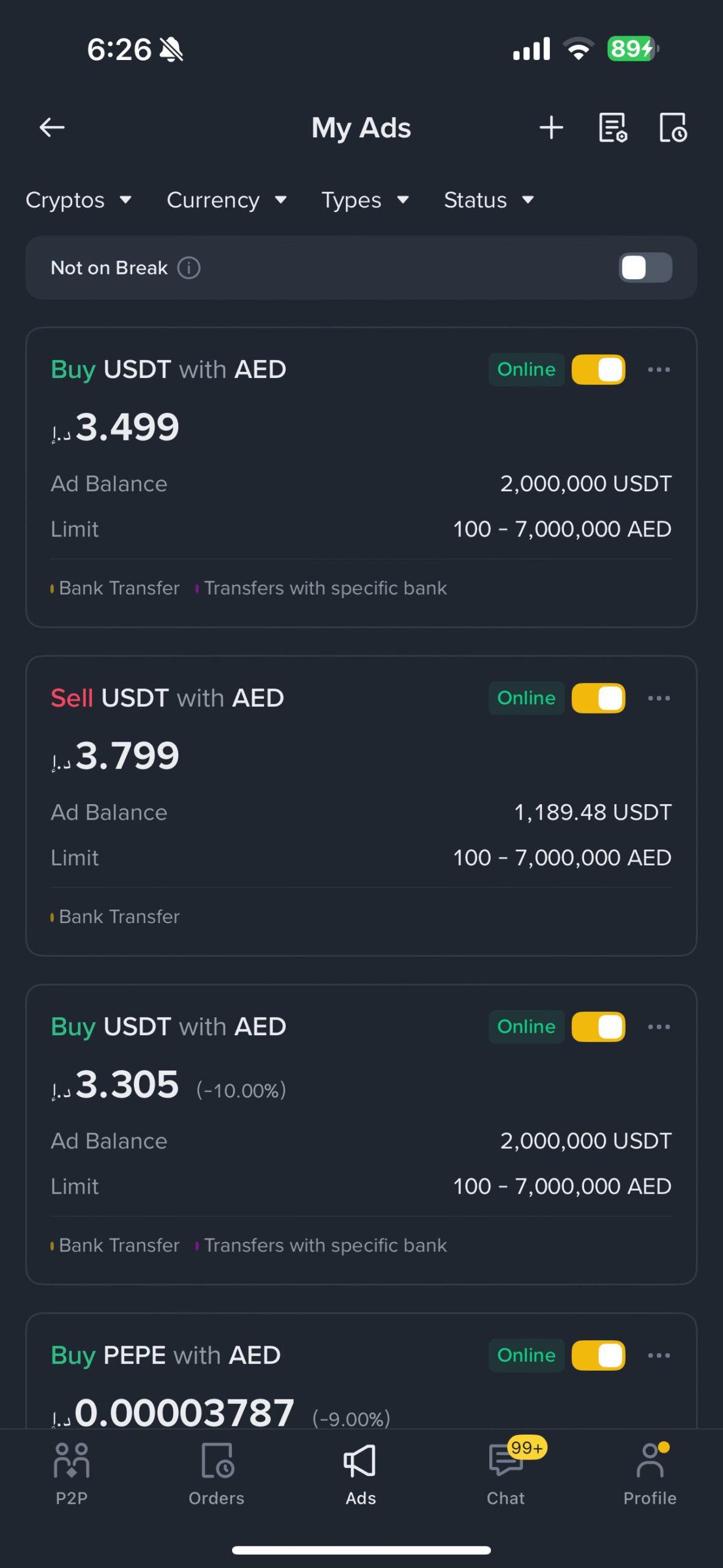Viewport: 723px width, 1568px height.
Task: Open the ad history clock icon
Action: pyautogui.click(x=673, y=127)
